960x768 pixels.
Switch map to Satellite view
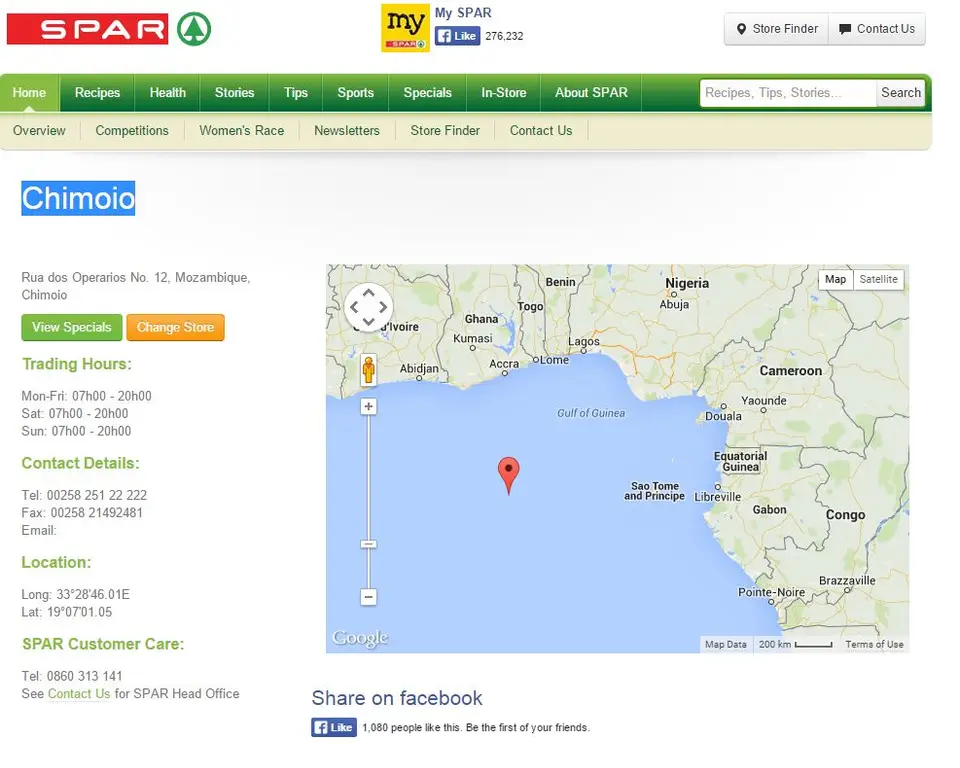(x=878, y=279)
